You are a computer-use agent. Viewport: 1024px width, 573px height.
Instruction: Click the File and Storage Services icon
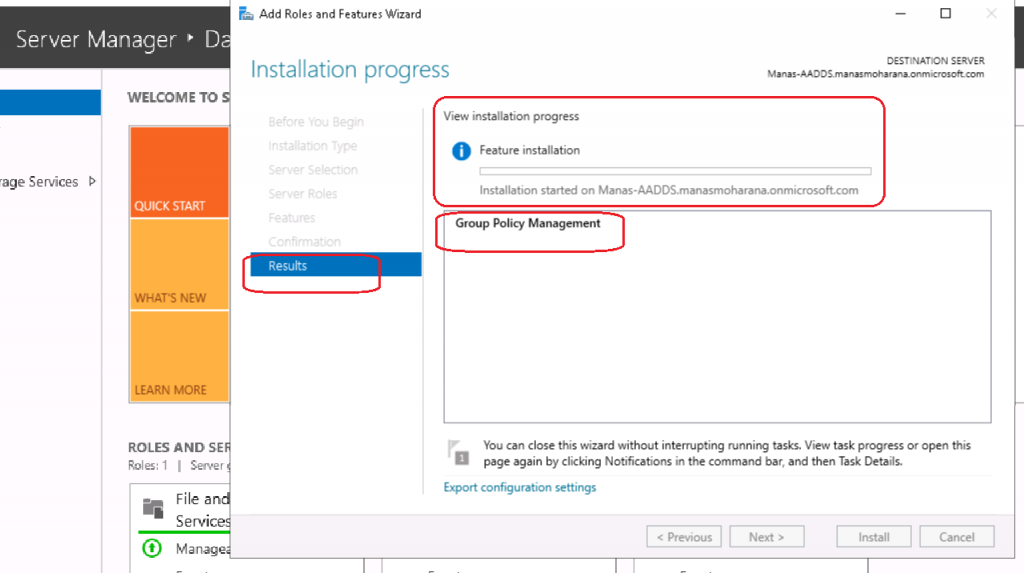click(x=152, y=508)
